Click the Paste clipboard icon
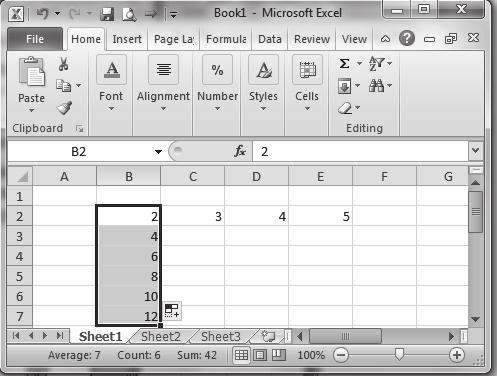Screen dimensions: 497x376 [32, 71]
